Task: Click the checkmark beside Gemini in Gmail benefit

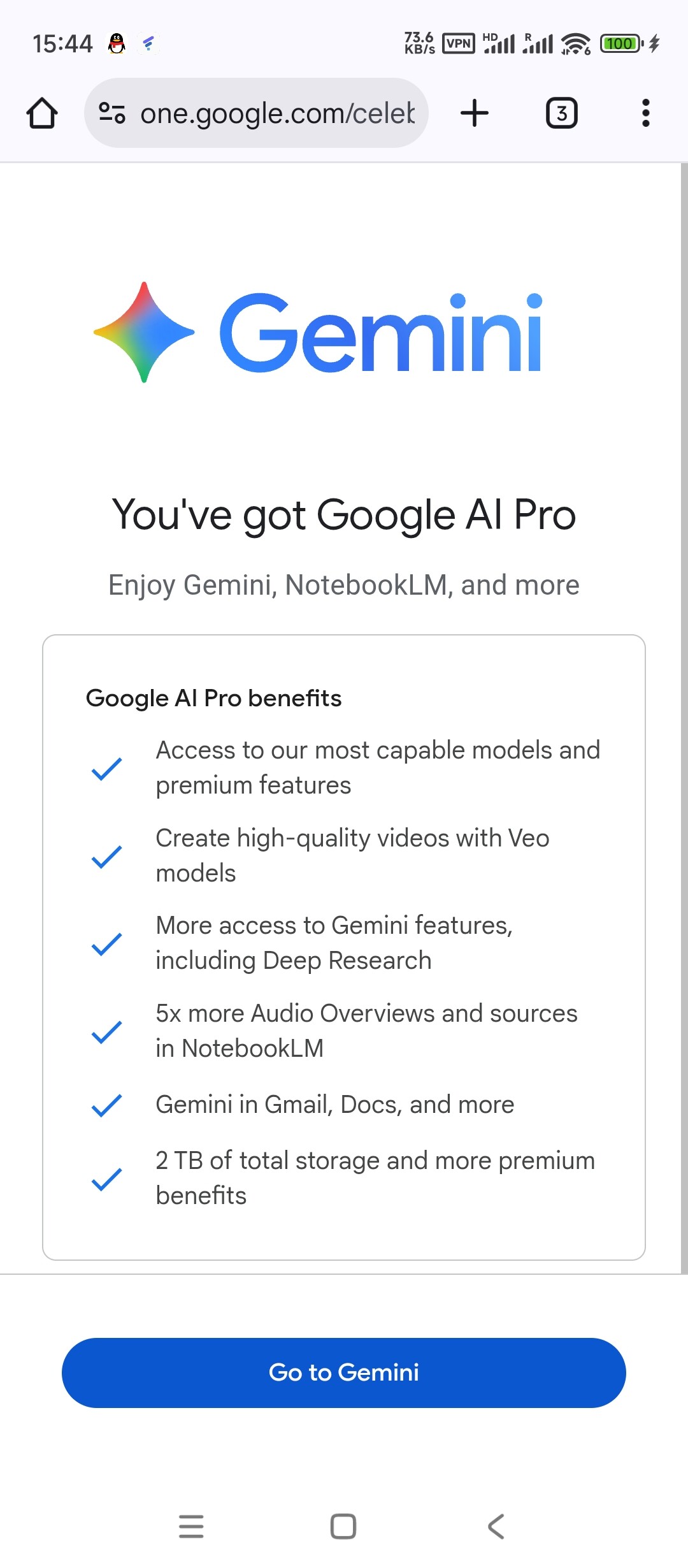Action: click(x=107, y=1105)
